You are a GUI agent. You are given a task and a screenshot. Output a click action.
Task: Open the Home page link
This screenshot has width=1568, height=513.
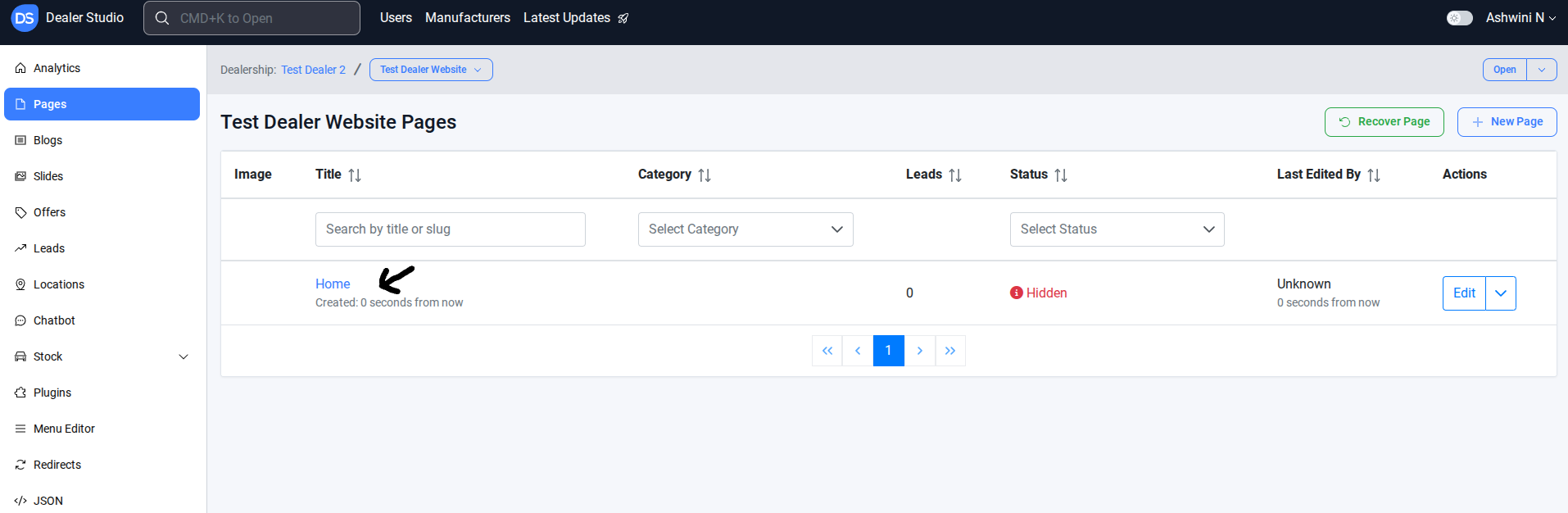333,284
